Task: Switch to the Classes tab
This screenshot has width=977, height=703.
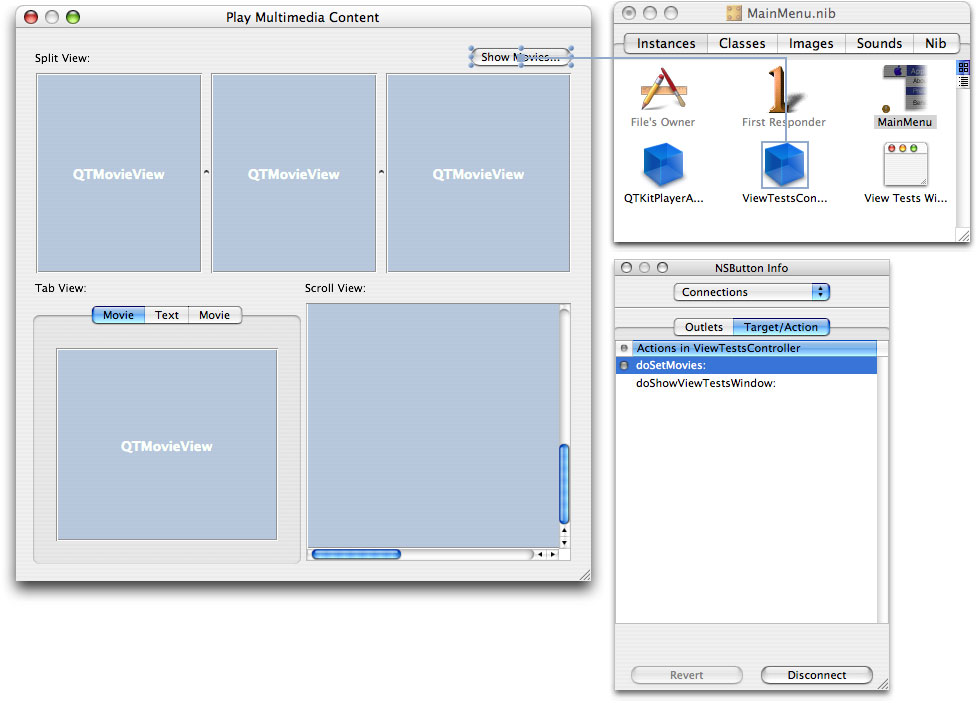Action: (x=741, y=43)
